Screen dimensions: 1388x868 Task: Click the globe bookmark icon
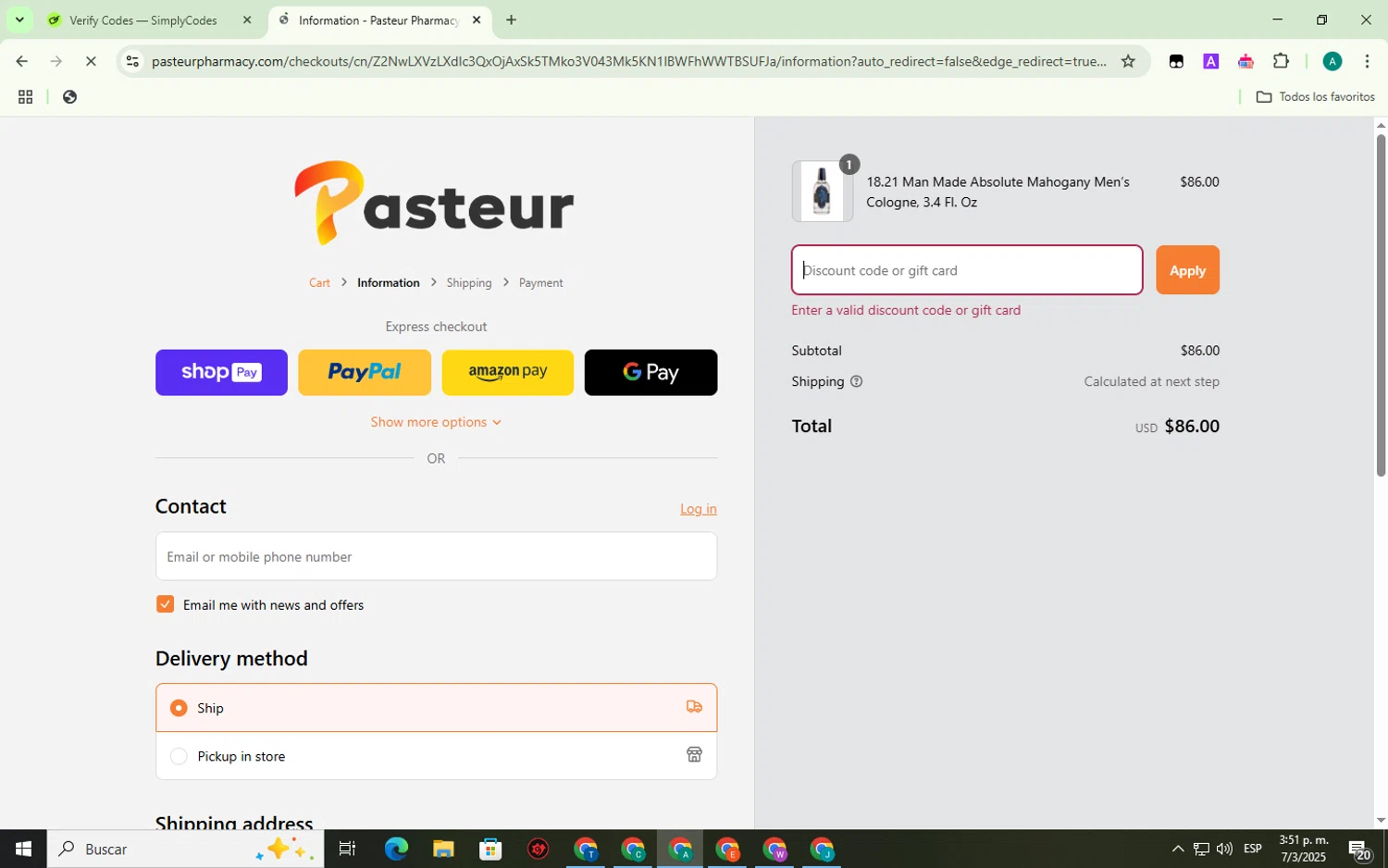pos(69,96)
